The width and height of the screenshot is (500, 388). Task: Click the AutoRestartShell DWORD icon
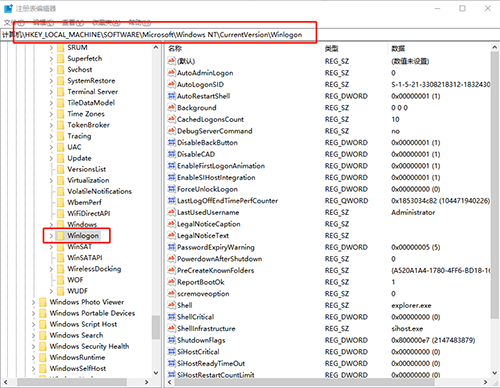click(171, 96)
